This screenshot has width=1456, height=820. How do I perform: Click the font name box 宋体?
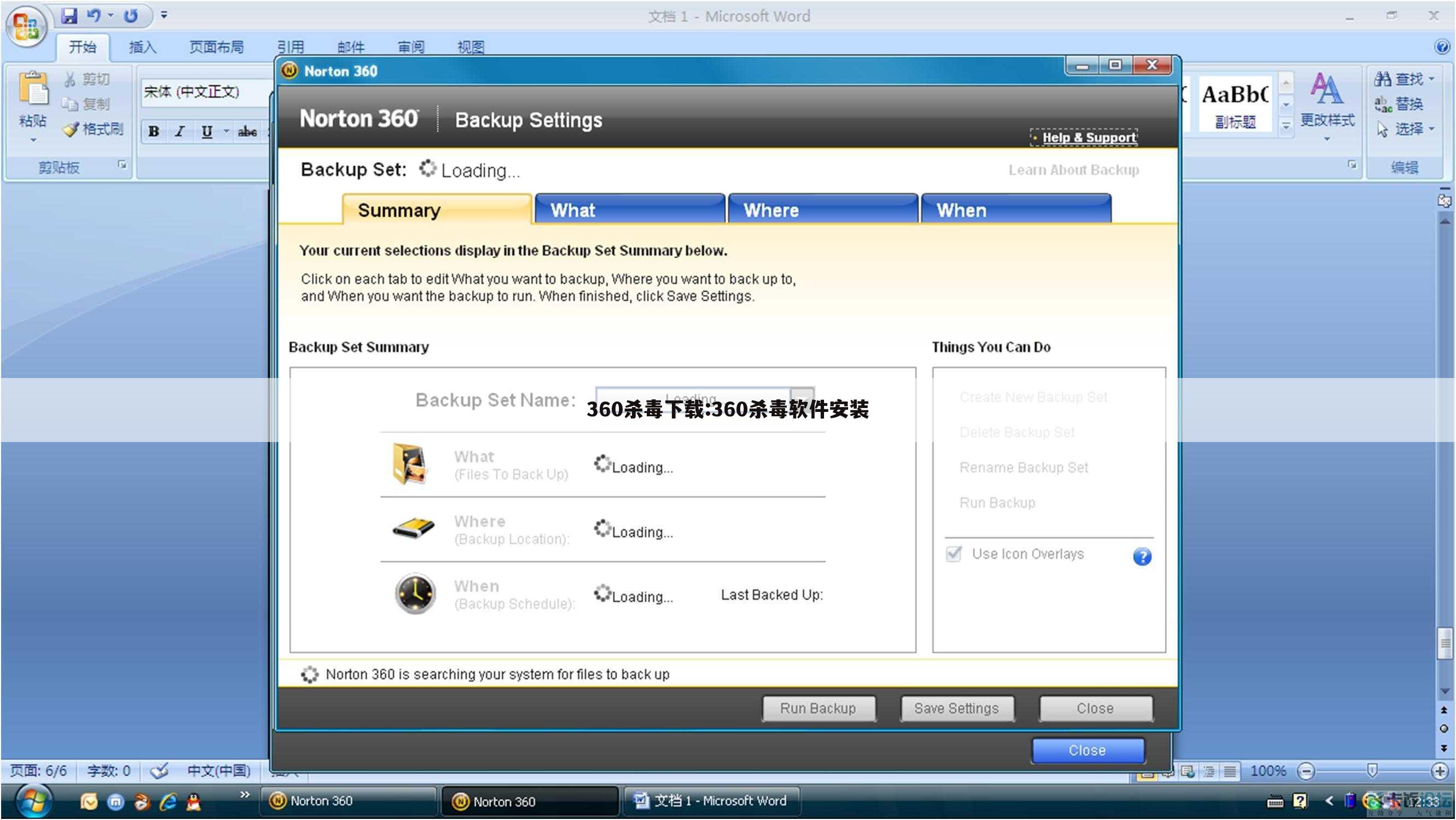click(206, 92)
